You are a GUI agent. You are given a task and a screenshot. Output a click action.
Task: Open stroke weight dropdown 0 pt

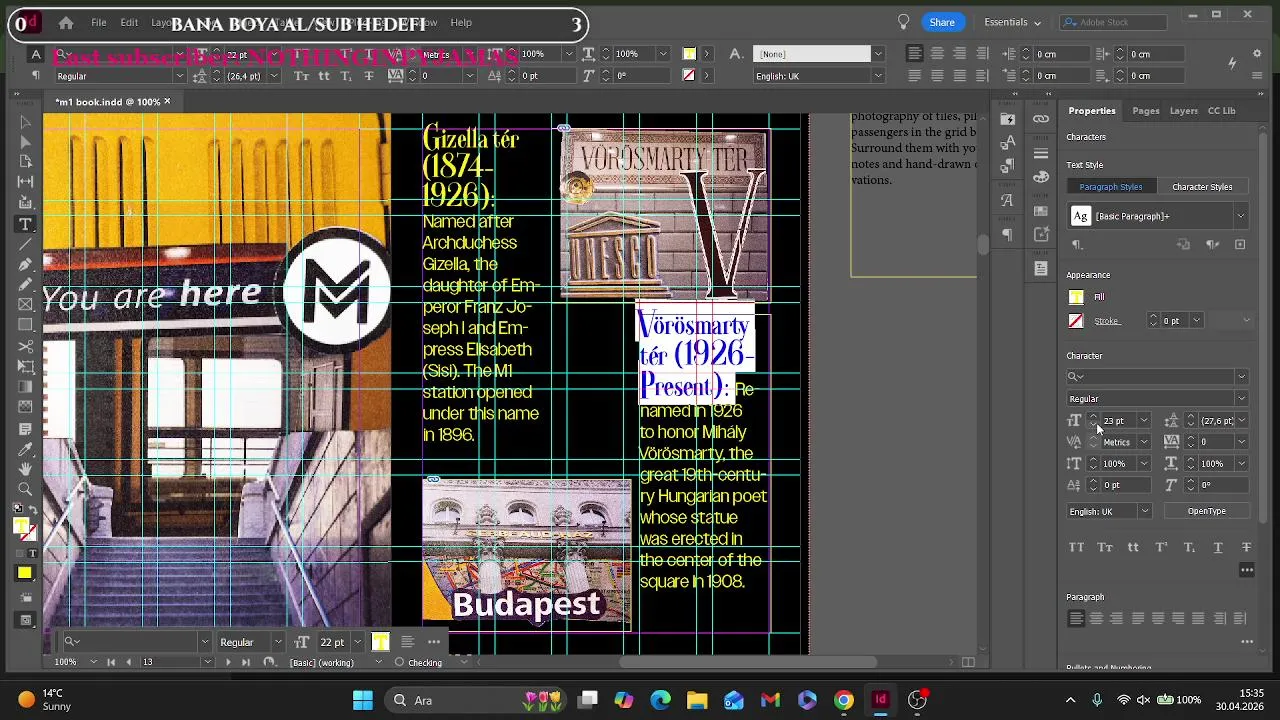point(1196,321)
